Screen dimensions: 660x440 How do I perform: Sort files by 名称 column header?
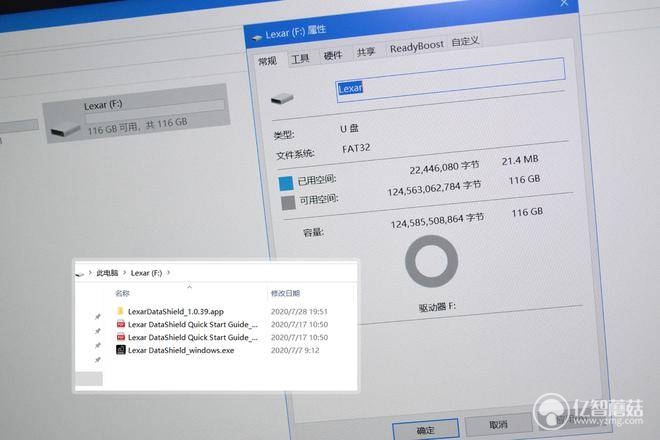tap(122, 293)
